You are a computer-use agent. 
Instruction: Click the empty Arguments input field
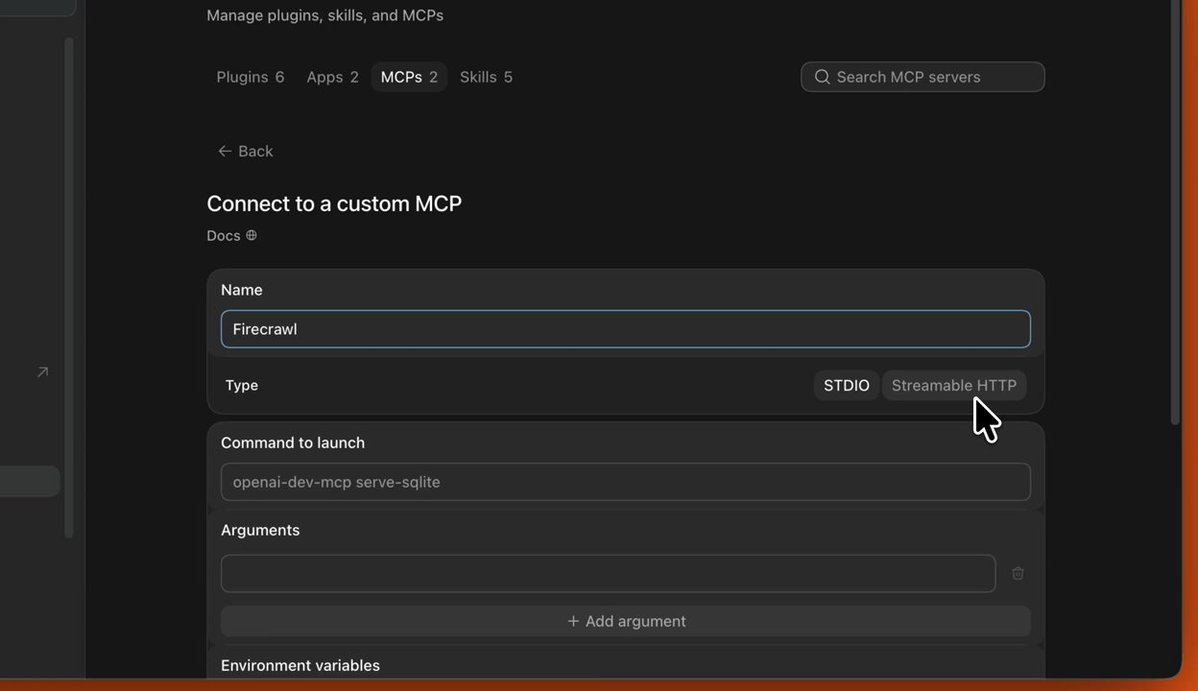point(608,573)
